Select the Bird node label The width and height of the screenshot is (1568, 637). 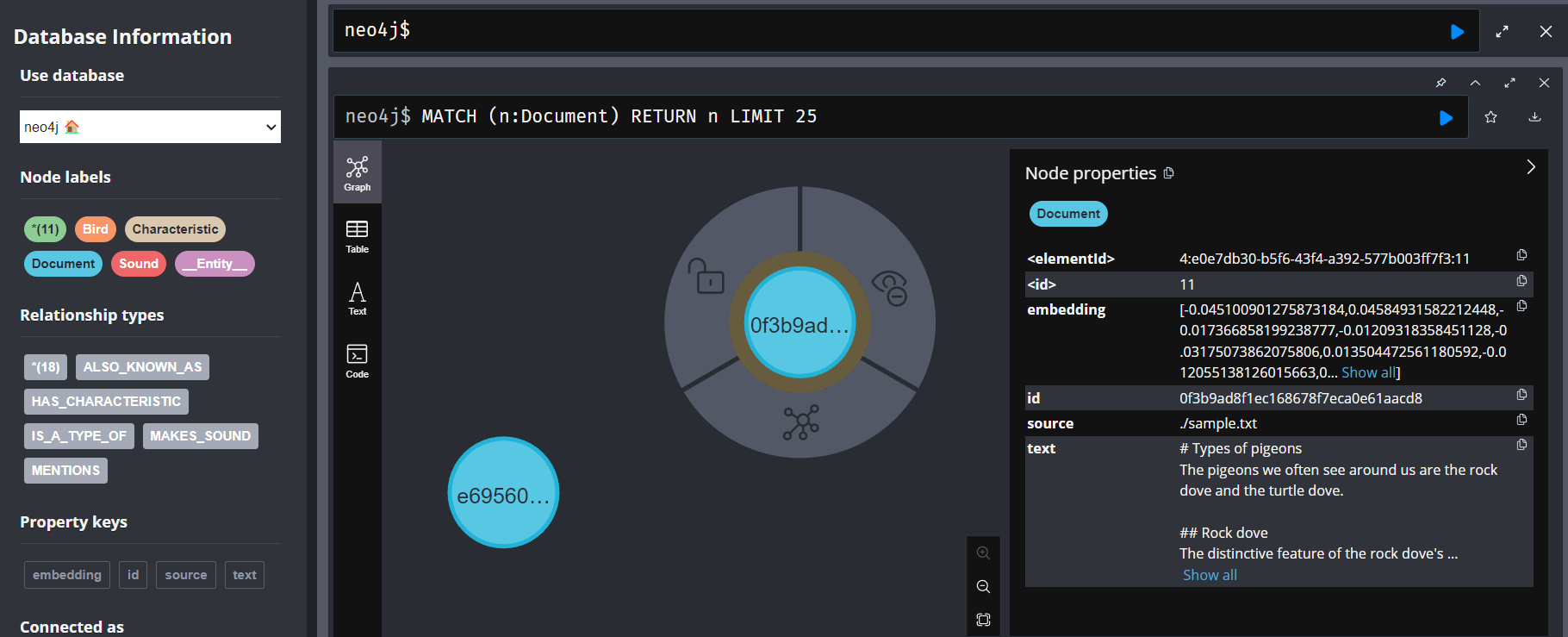click(x=96, y=229)
